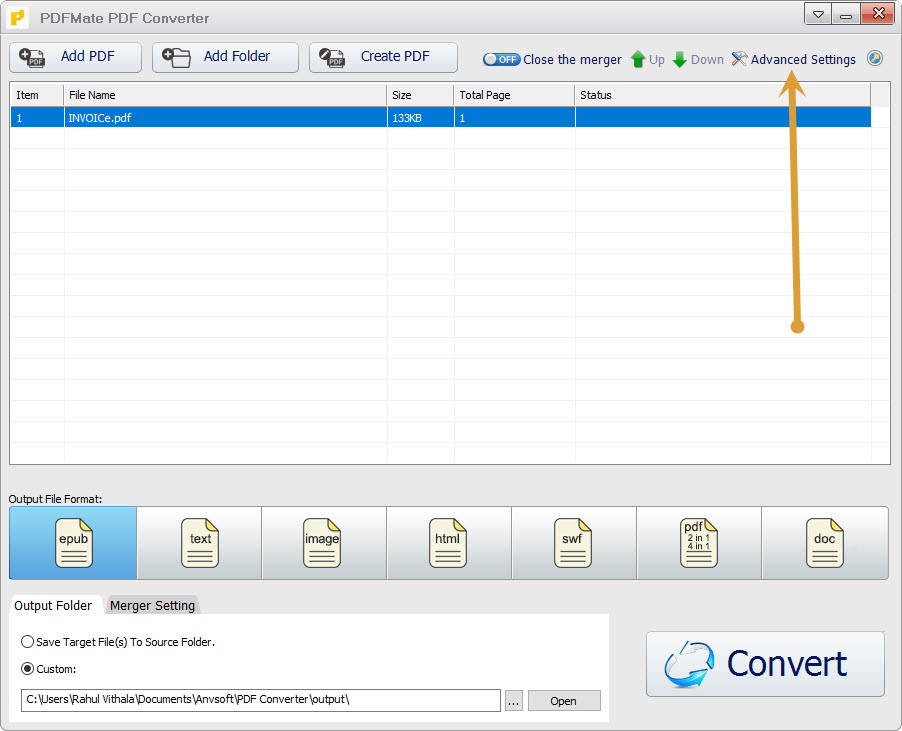Select the INVOICe.pdf file row
Viewport: 902px width, 731px height.
(x=441, y=117)
